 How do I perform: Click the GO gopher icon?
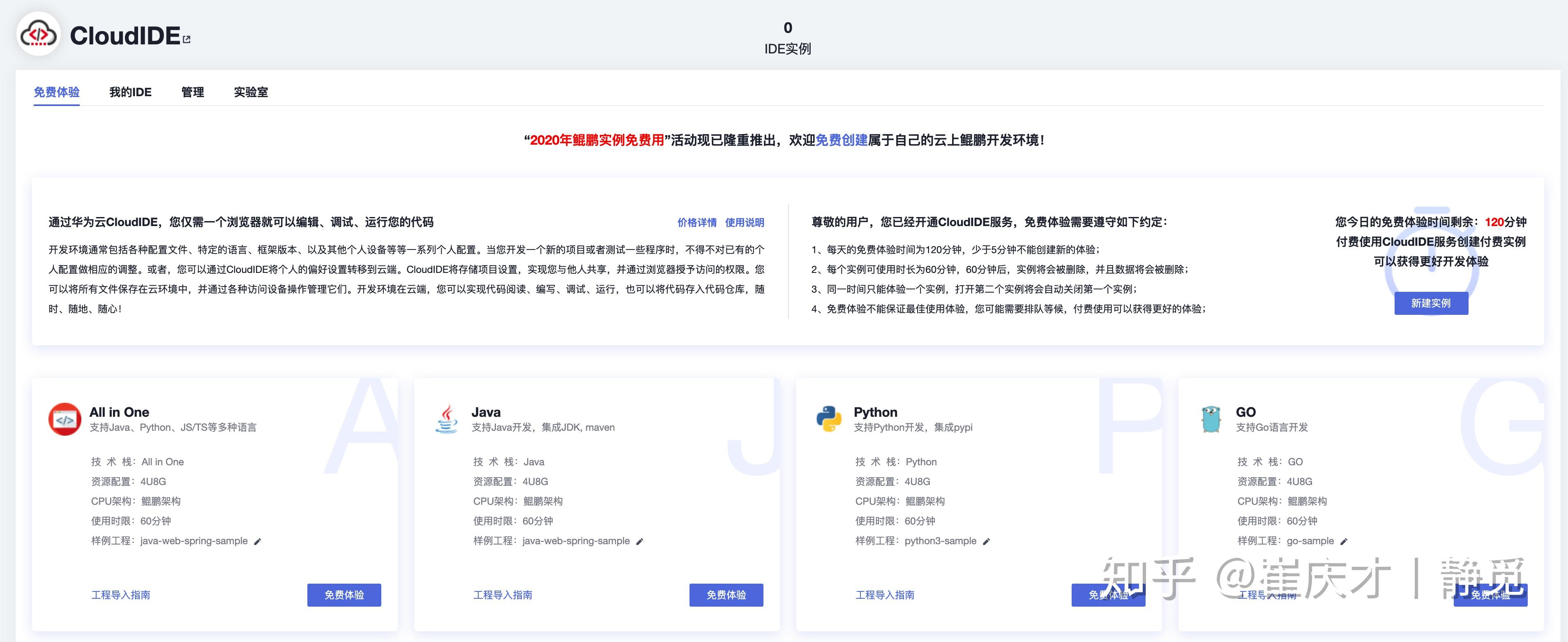click(1211, 419)
